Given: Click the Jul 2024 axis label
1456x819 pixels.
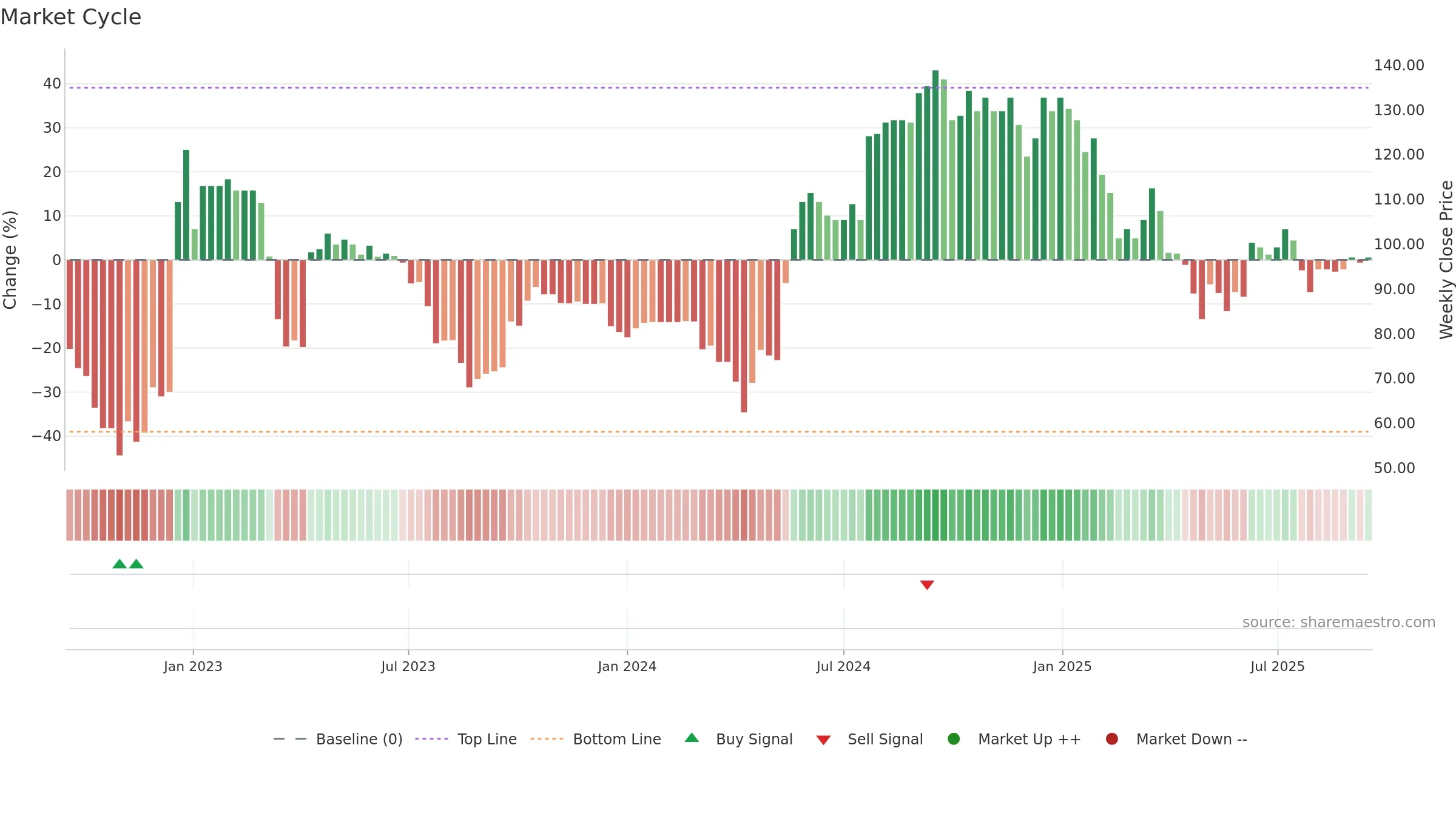Looking at the screenshot, I should (843, 667).
